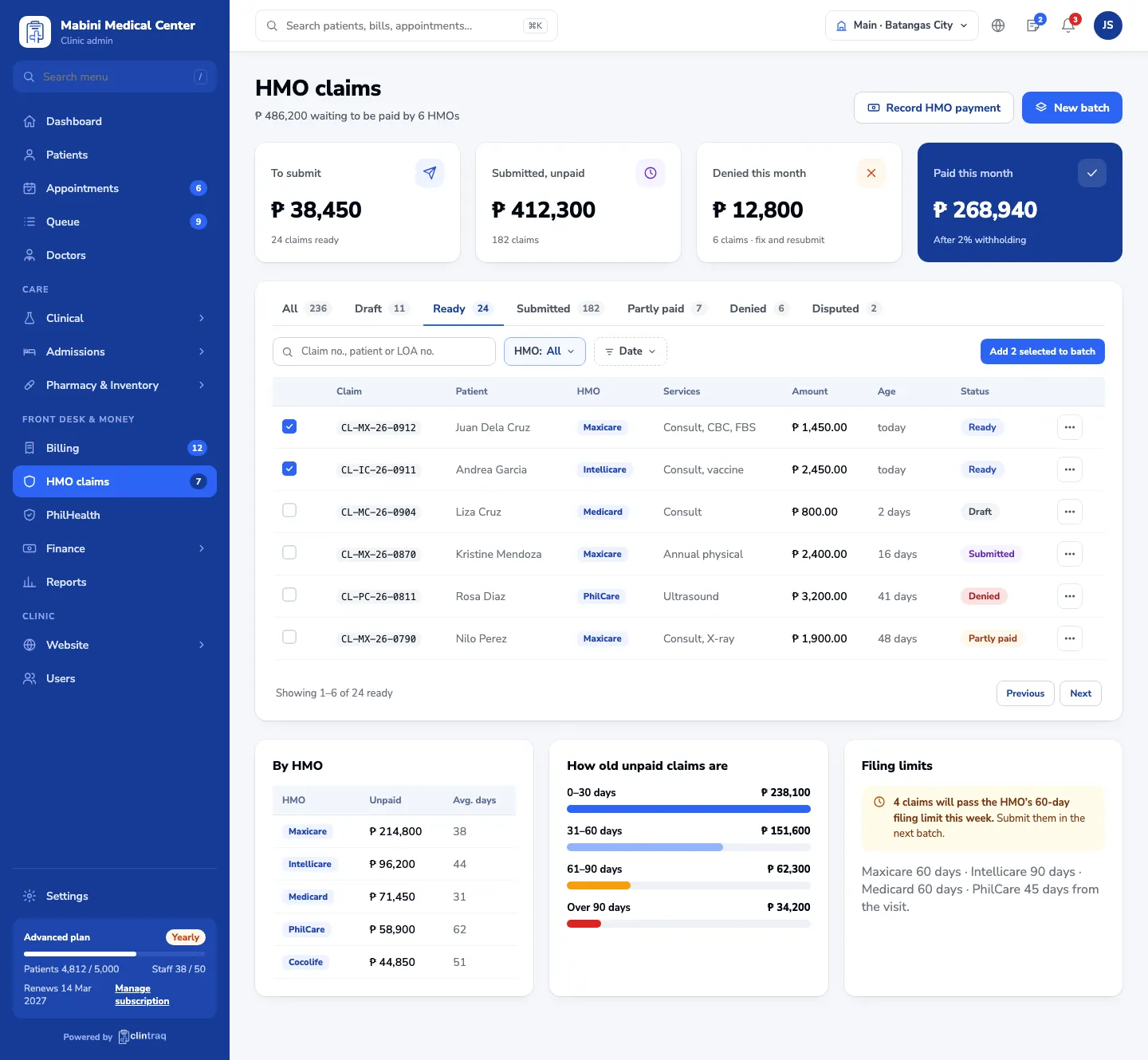Image resolution: width=1148 pixels, height=1060 pixels.
Task: Click the paper plane icon on To submit card
Action: pos(430,173)
